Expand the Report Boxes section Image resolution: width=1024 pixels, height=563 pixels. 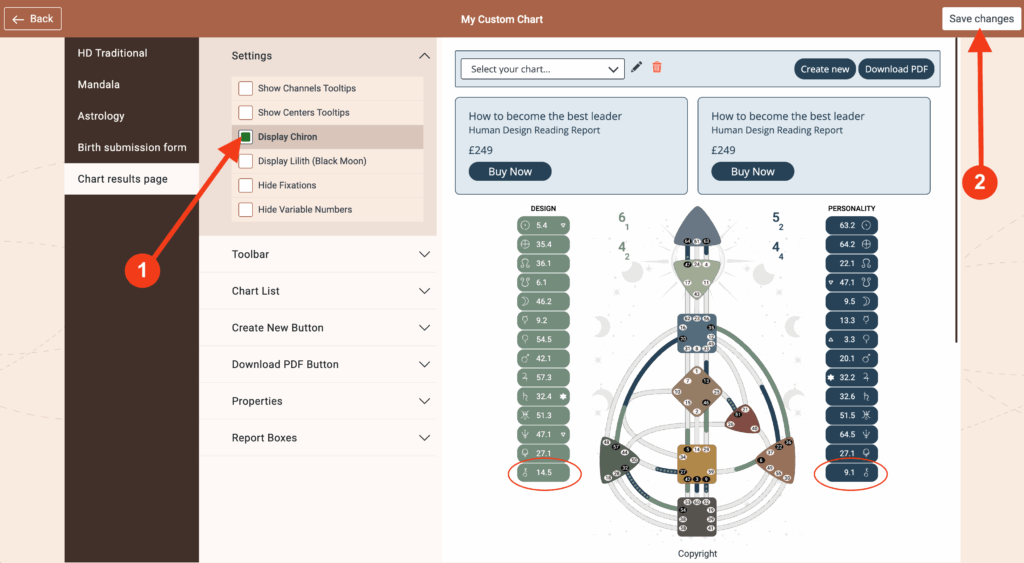[x=331, y=438]
